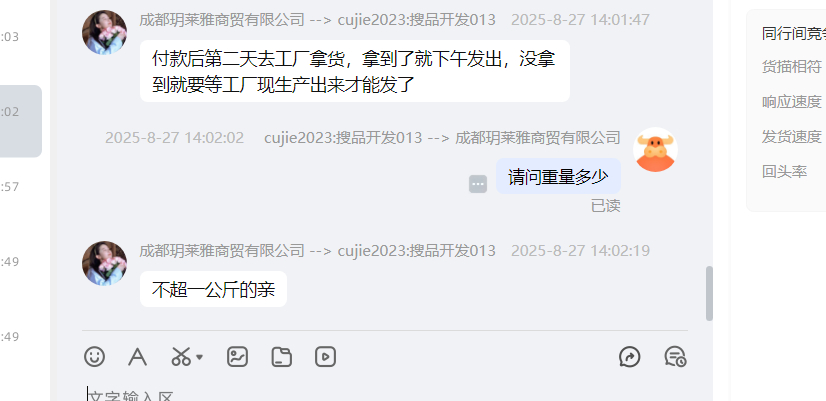826x401 pixels.
Task: Select the highlighted conversation in left list
Action: tap(21, 121)
